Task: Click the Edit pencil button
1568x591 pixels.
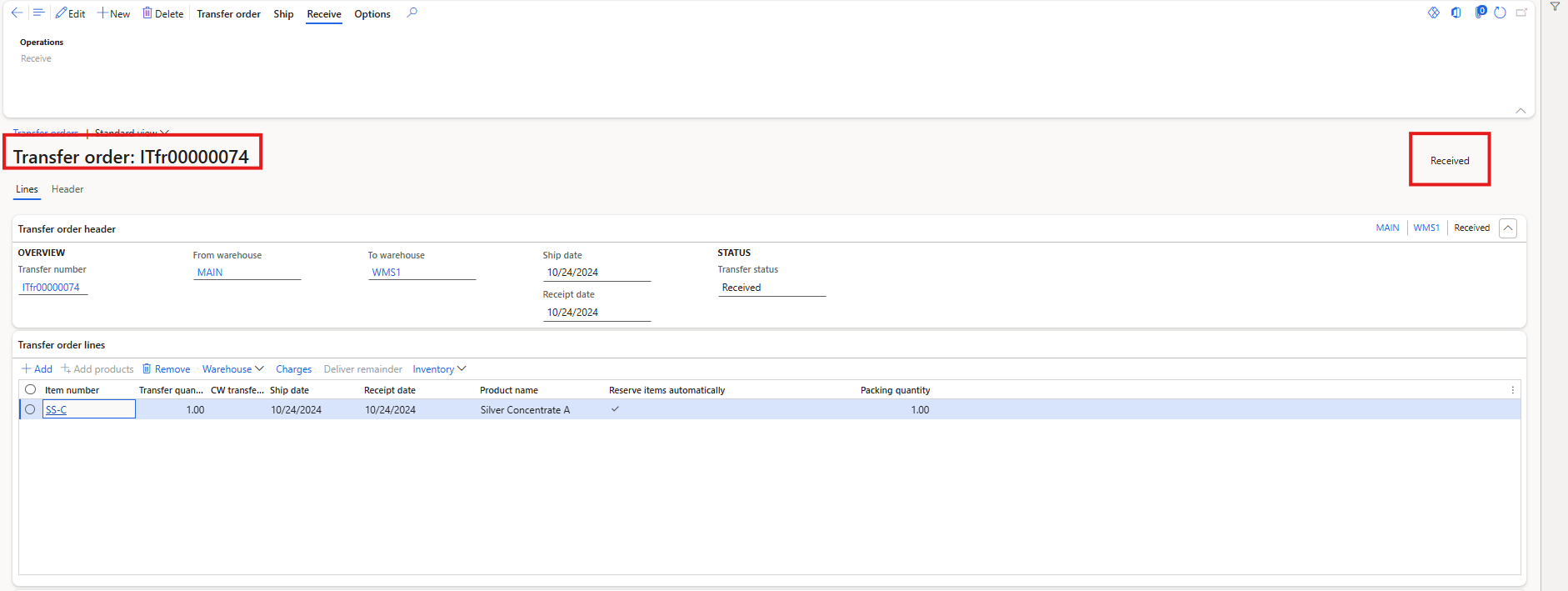Action: 70,13
